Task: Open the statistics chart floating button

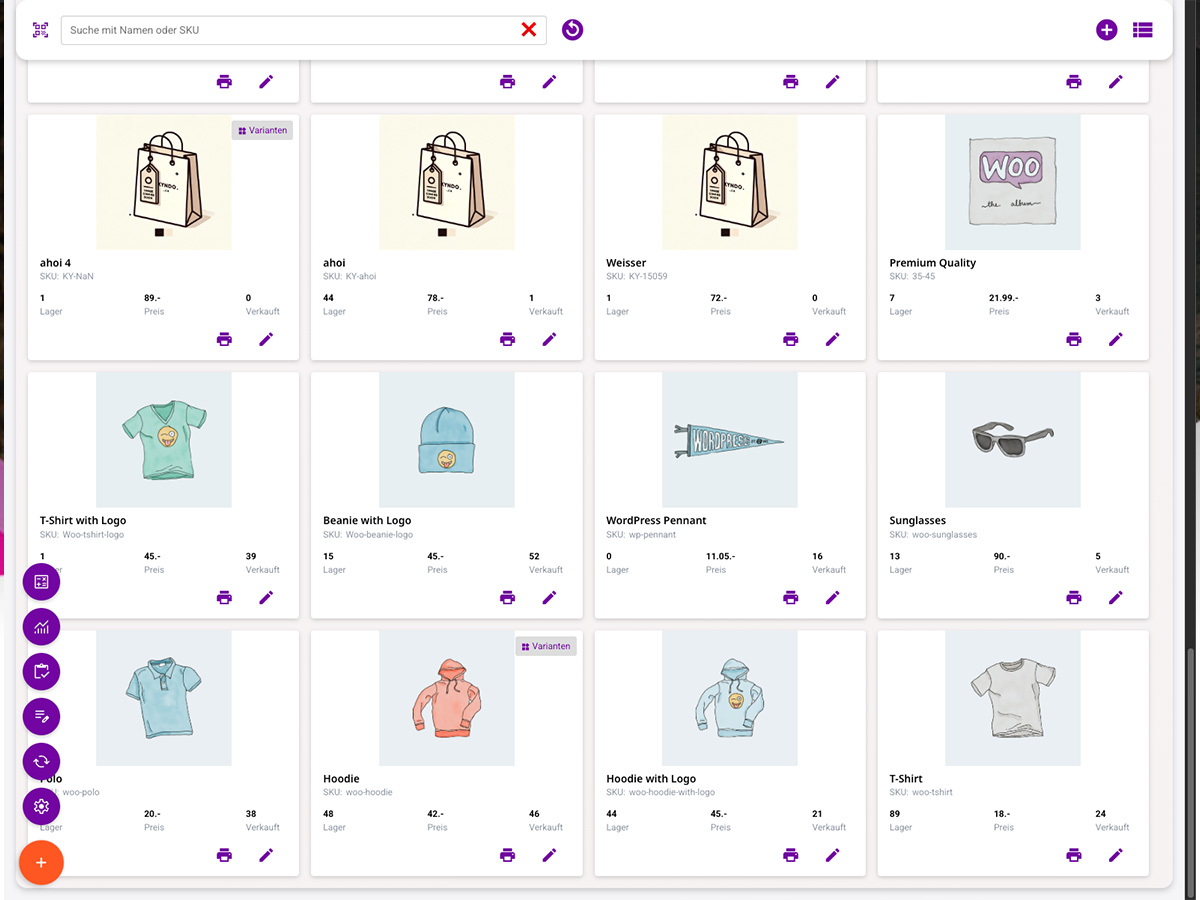Action: (41, 627)
